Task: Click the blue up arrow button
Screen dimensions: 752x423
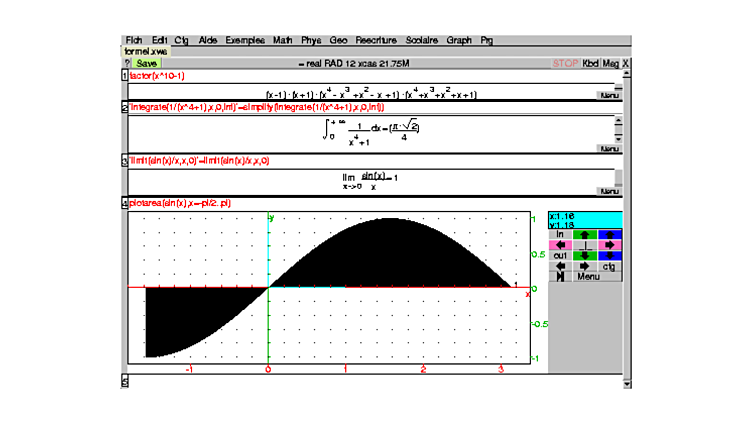Action: coord(610,234)
